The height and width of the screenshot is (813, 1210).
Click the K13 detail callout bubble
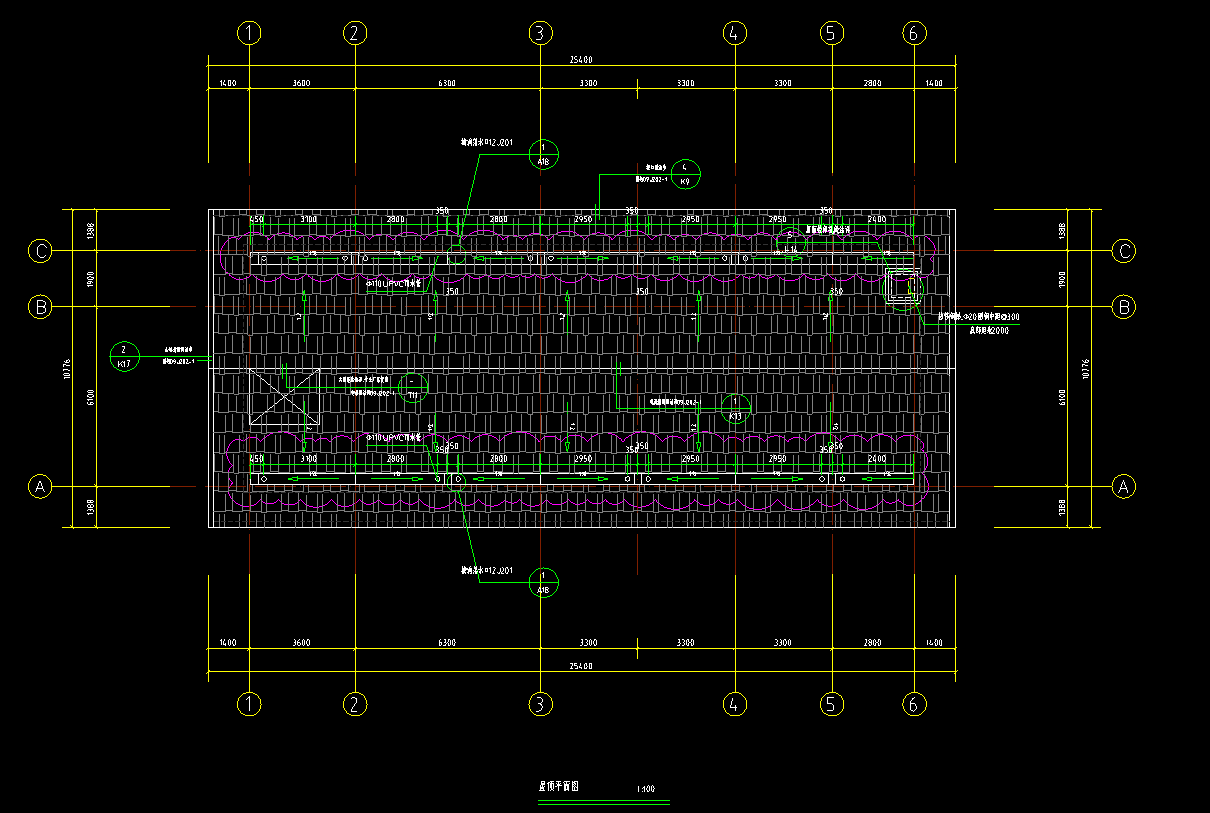coord(736,408)
